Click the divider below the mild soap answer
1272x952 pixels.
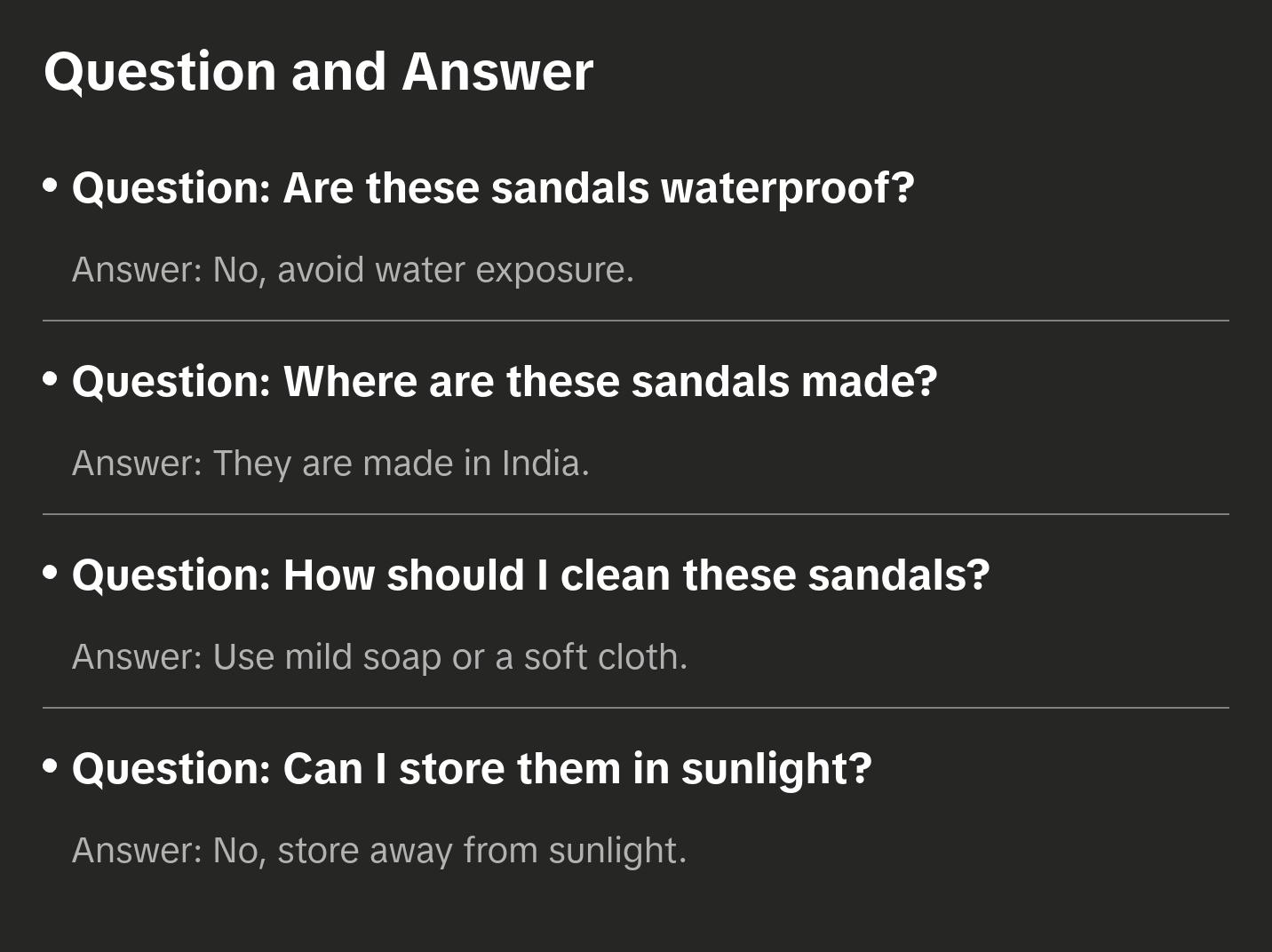(636, 708)
